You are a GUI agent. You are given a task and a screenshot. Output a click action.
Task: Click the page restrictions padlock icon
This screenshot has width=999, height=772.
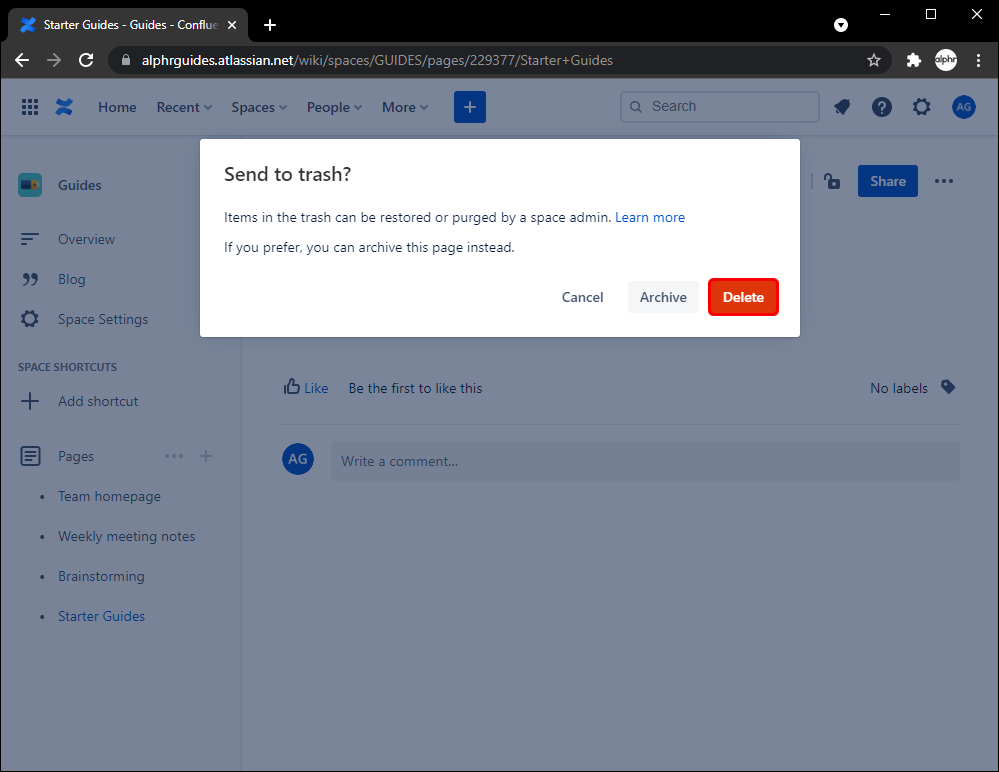(x=831, y=181)
